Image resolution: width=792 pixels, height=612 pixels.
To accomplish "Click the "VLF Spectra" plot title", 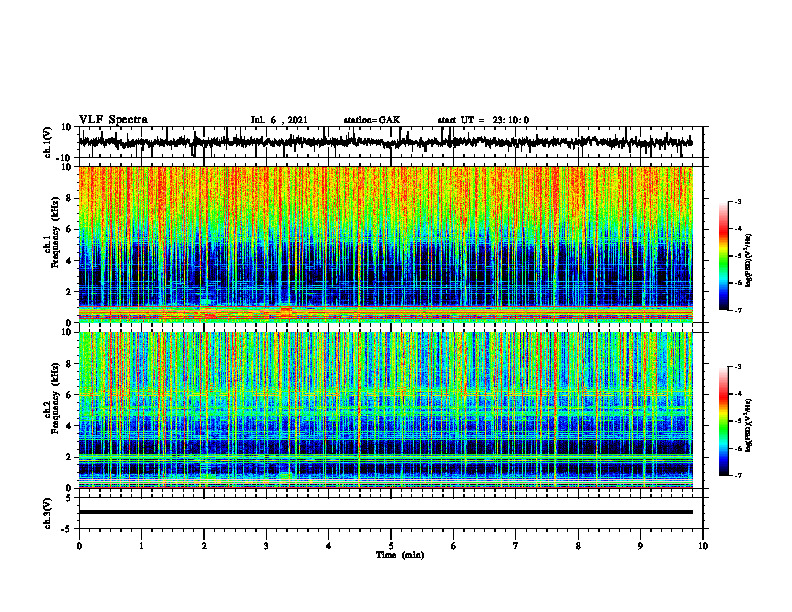I will pos(113,120).
